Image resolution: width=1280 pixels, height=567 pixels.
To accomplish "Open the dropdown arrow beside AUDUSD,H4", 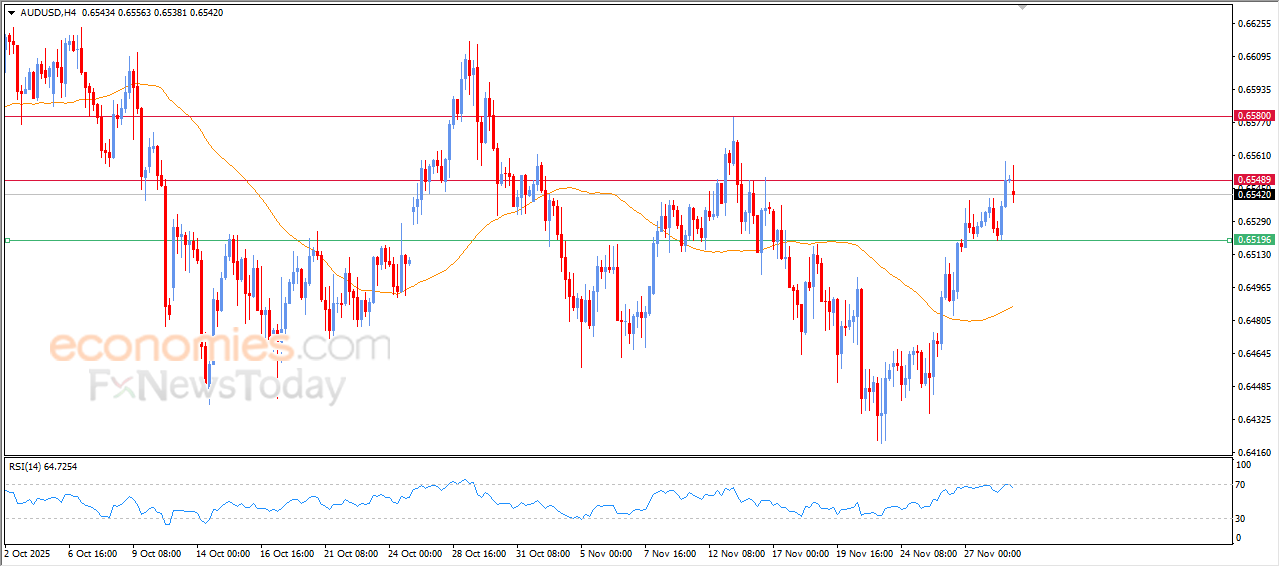I will pyautogui.click(x=11, y=13).
